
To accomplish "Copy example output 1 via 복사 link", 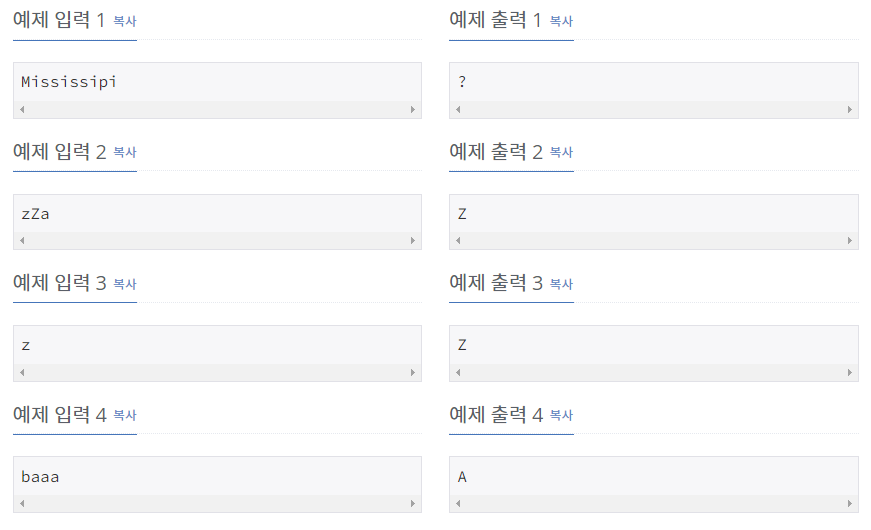I will pyautogui.click(x=561, y=21).
